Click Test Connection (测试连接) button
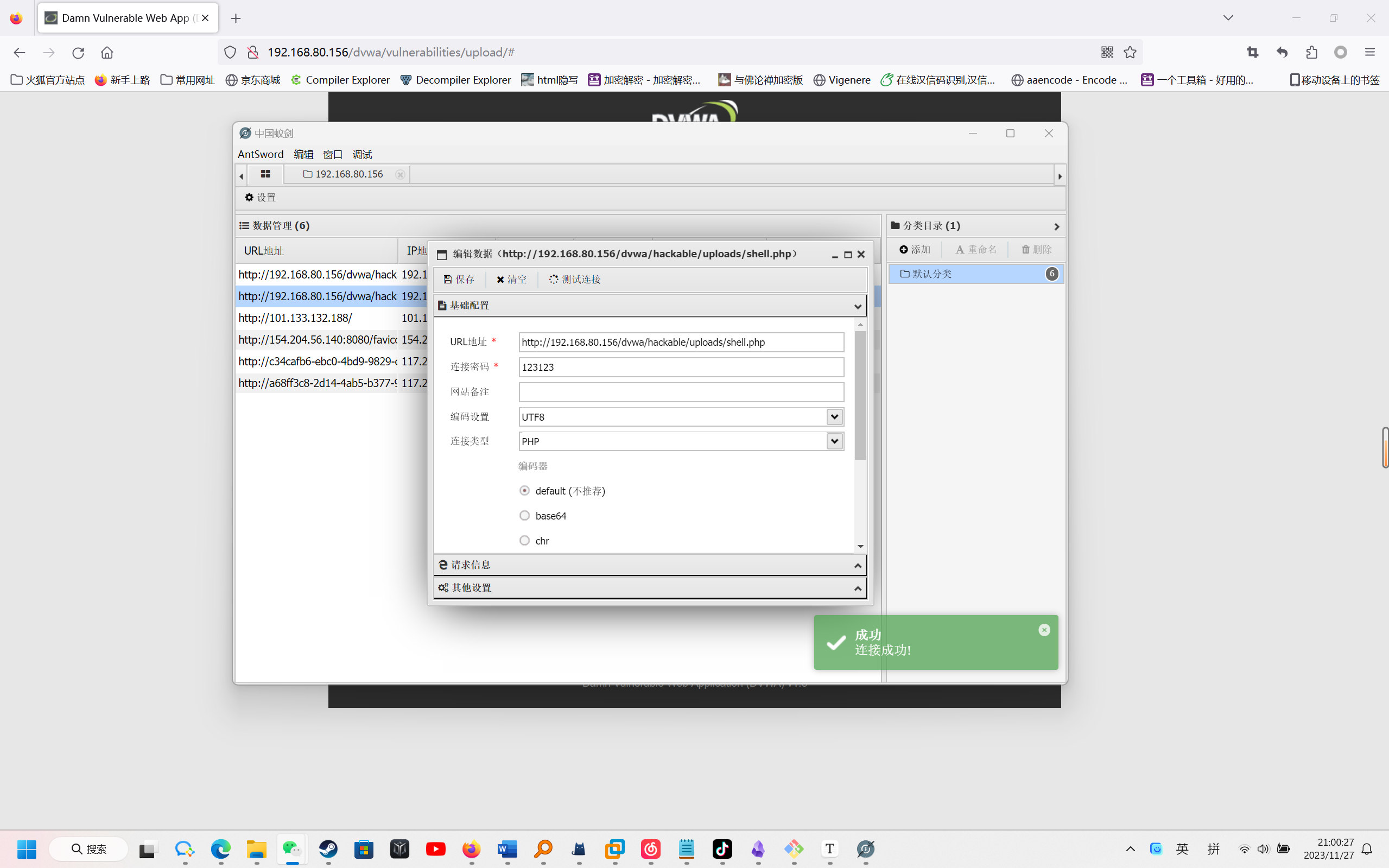The width and height of the screenshot is (1389, 868). click(x=574, y=279)
